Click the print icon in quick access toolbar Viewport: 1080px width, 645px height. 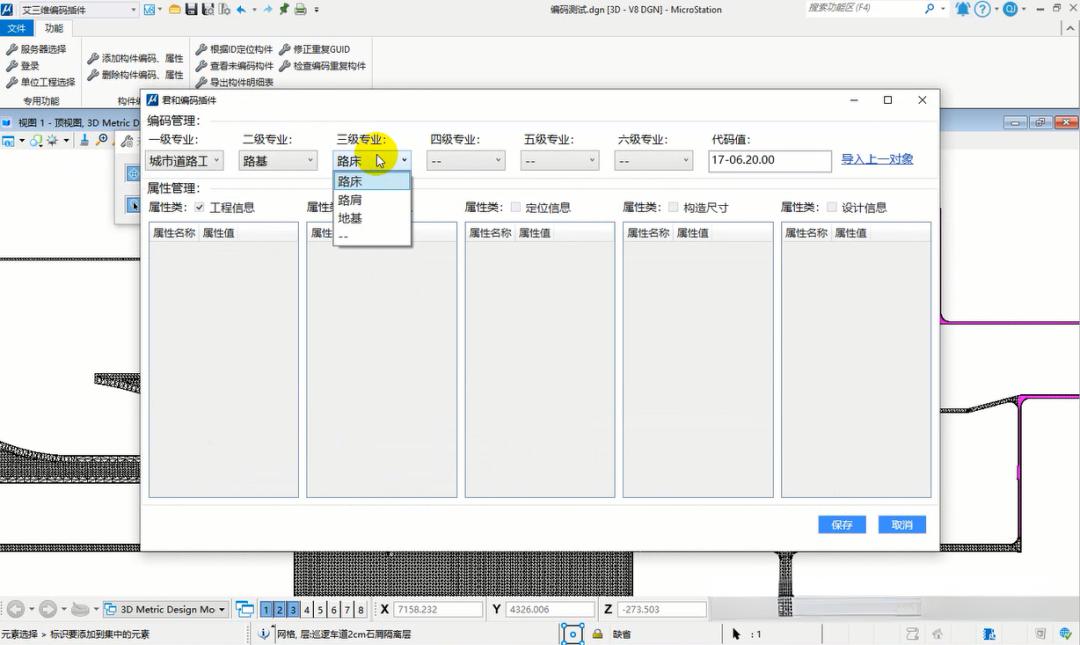click(300, 9)
